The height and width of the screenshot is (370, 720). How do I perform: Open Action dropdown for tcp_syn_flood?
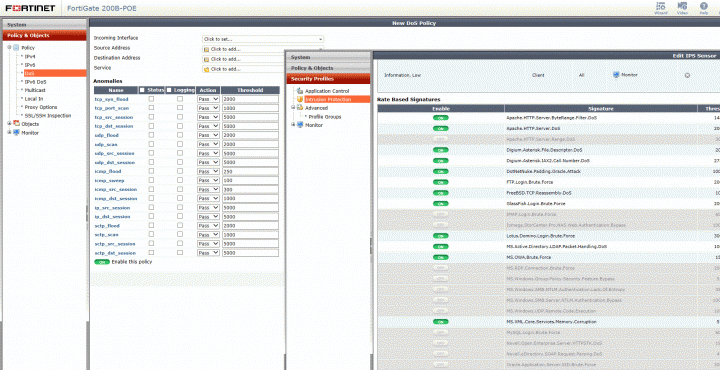[x=208, y=99]
